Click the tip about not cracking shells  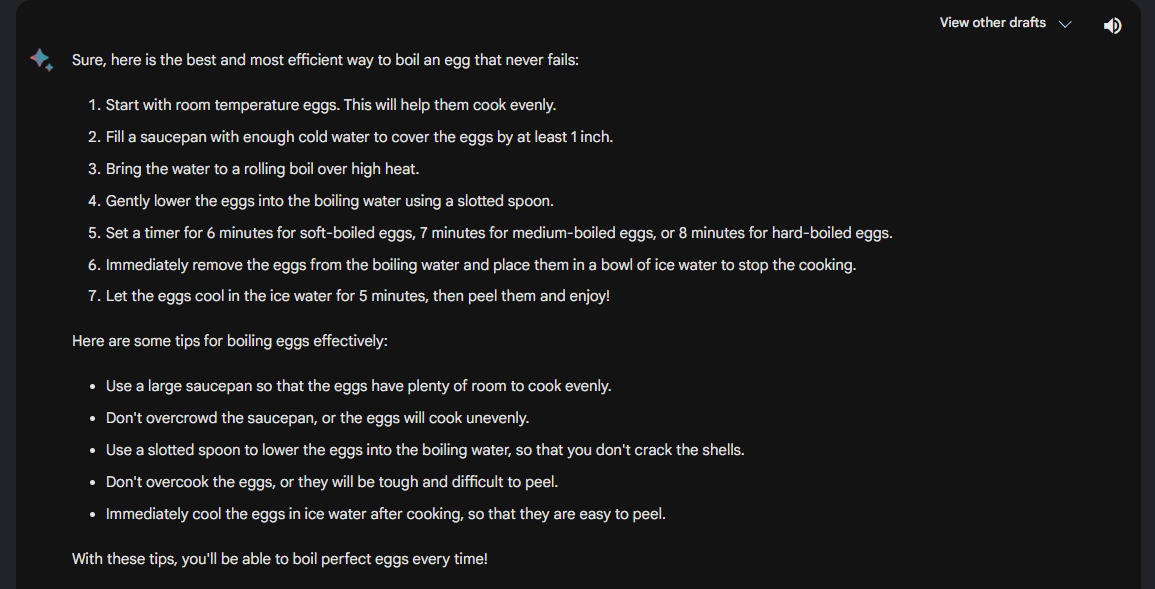tap(425, 450)
